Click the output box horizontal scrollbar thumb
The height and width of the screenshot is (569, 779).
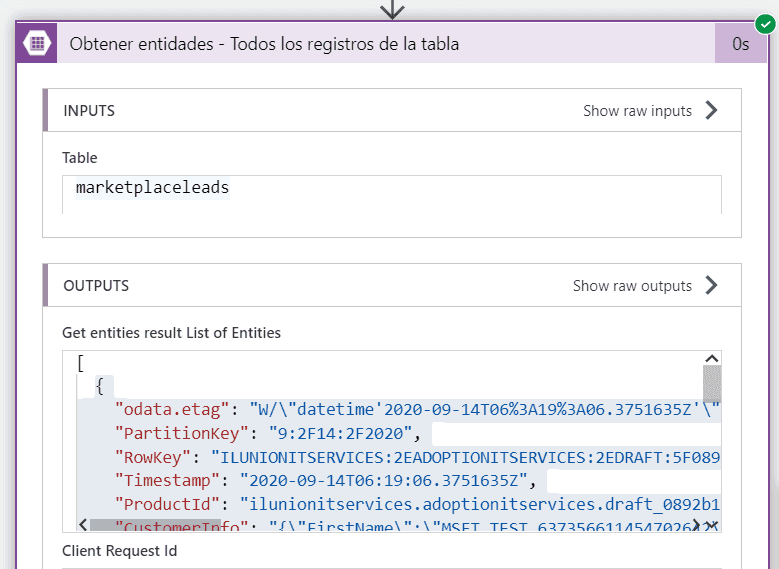[x=155, y=525]
